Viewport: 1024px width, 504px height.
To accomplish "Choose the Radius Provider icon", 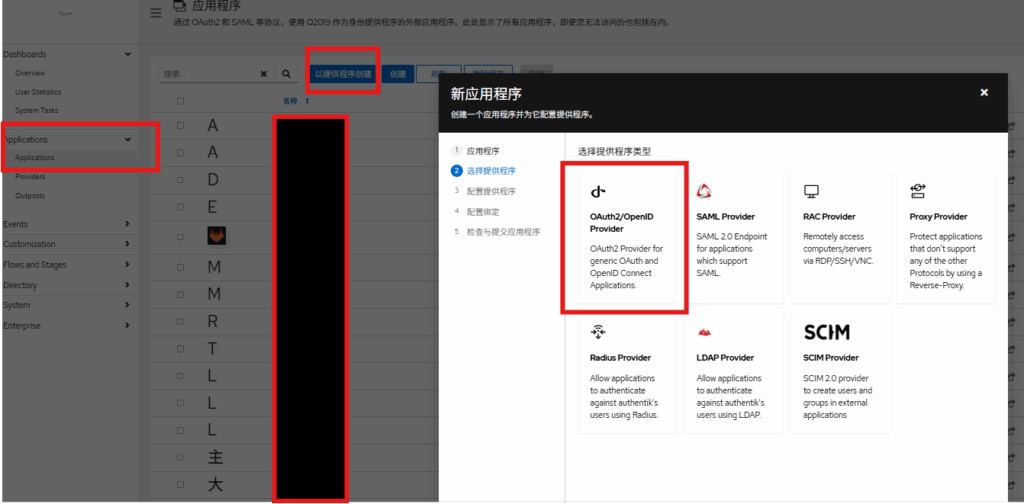I will [x=598, y=332].
